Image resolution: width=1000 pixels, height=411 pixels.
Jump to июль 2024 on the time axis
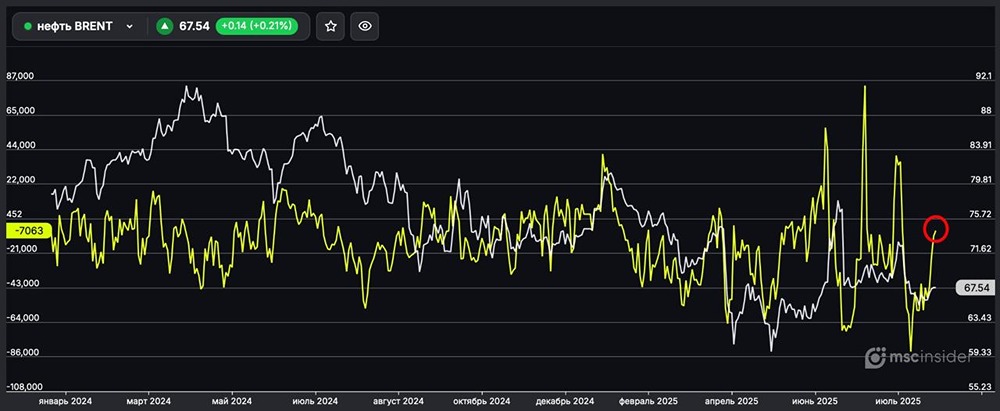point(314,400)
